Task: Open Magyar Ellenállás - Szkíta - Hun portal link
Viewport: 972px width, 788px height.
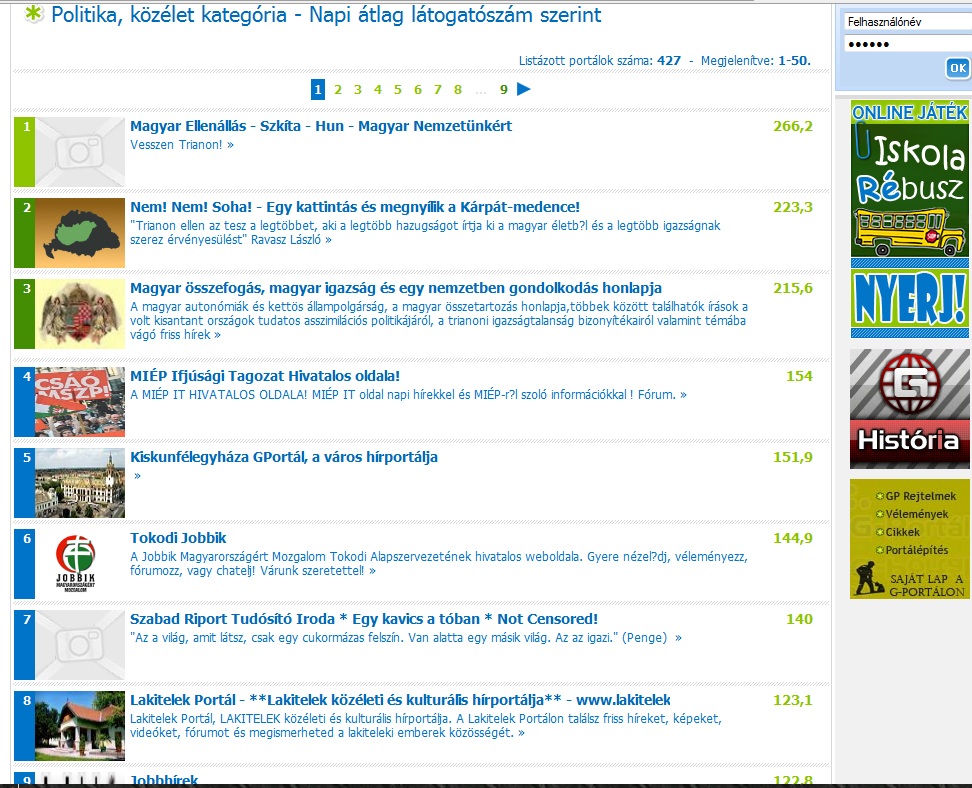Action: (x=321, y=126)
